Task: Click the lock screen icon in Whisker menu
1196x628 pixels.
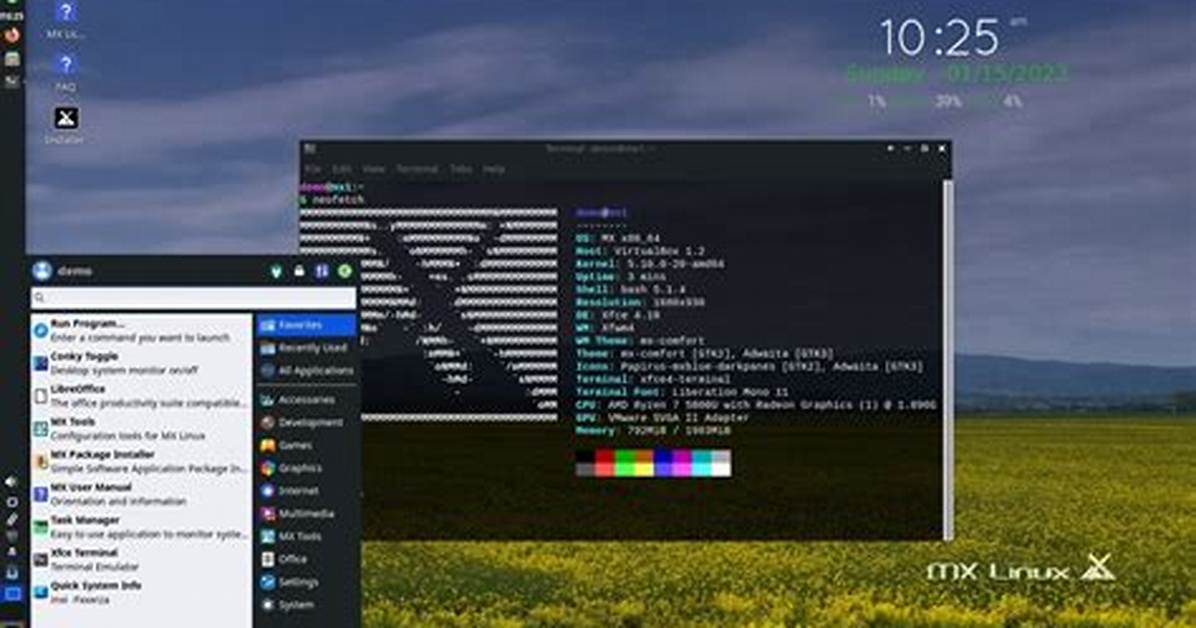Action: click(x=299, y=271)
